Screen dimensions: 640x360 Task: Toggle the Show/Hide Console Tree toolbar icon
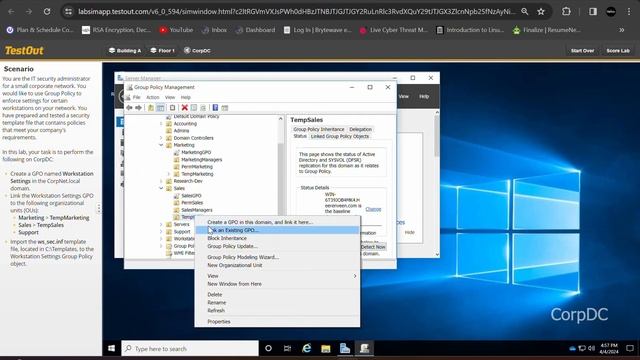[x=160, y=108]
